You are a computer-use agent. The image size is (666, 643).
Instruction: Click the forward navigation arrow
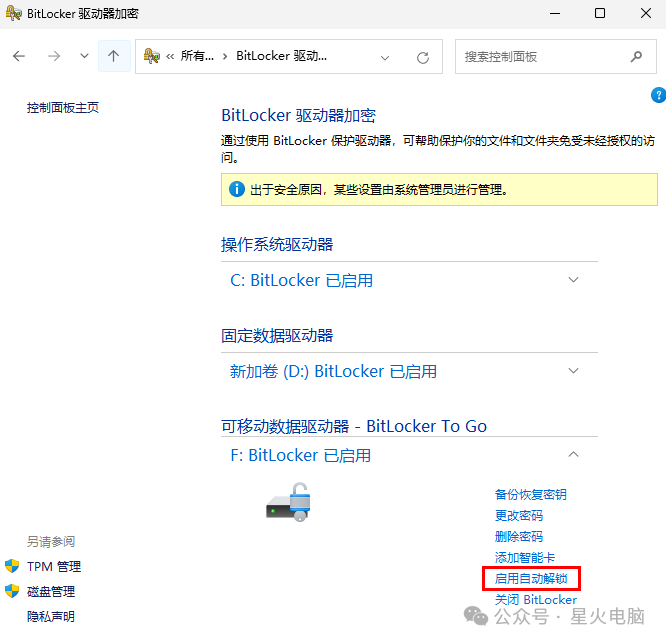54,56
